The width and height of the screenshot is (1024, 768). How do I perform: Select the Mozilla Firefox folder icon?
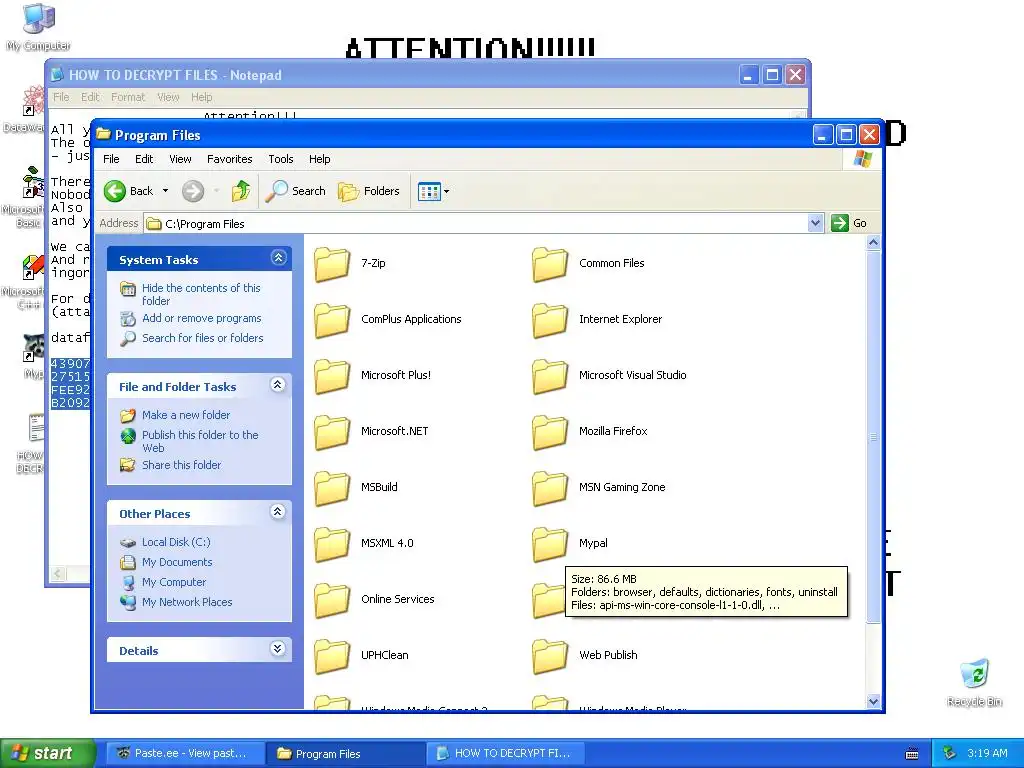click(x=550, y=433)
